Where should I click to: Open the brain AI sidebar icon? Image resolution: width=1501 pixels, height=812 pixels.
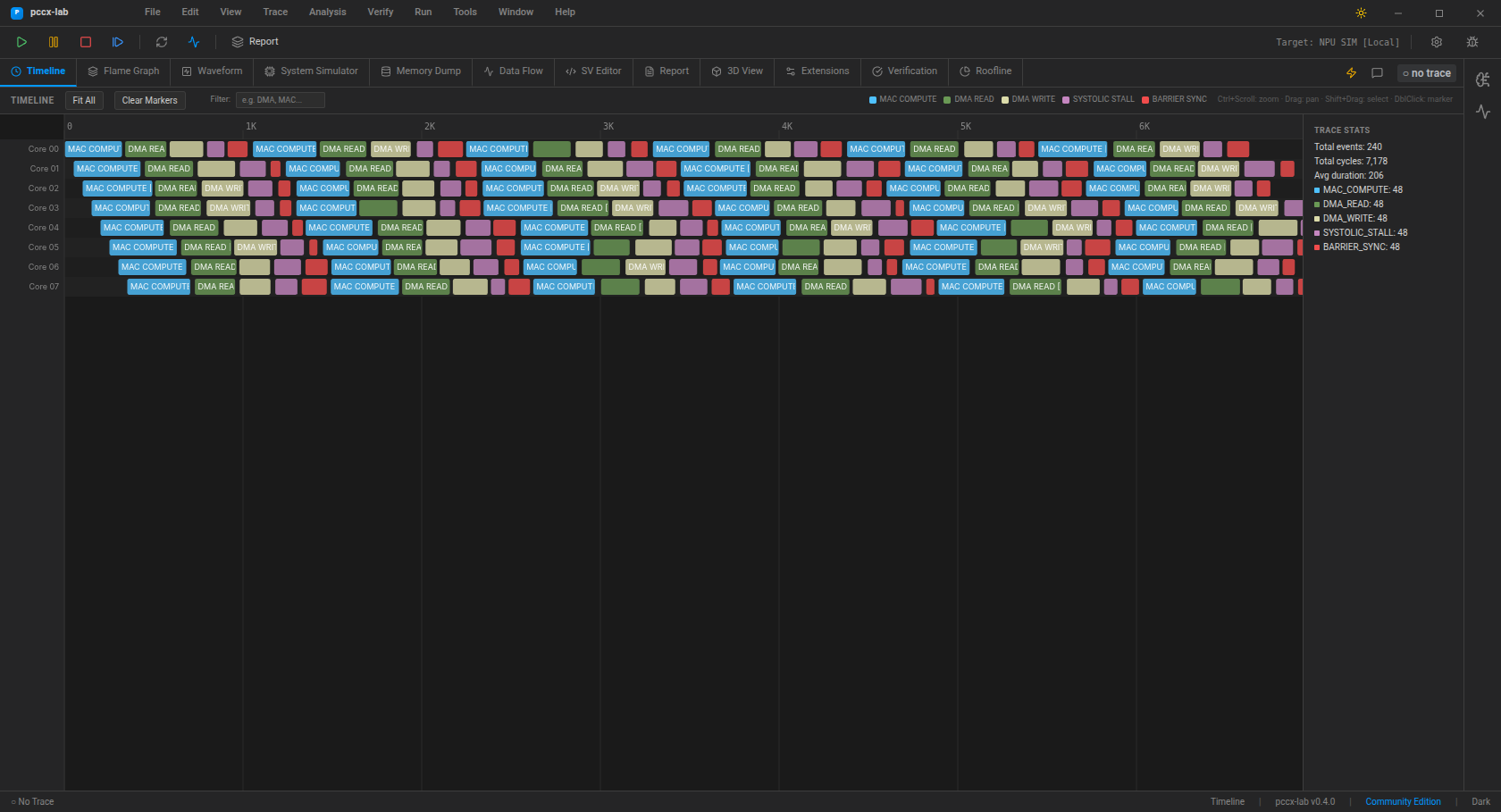pos(1483,80)
